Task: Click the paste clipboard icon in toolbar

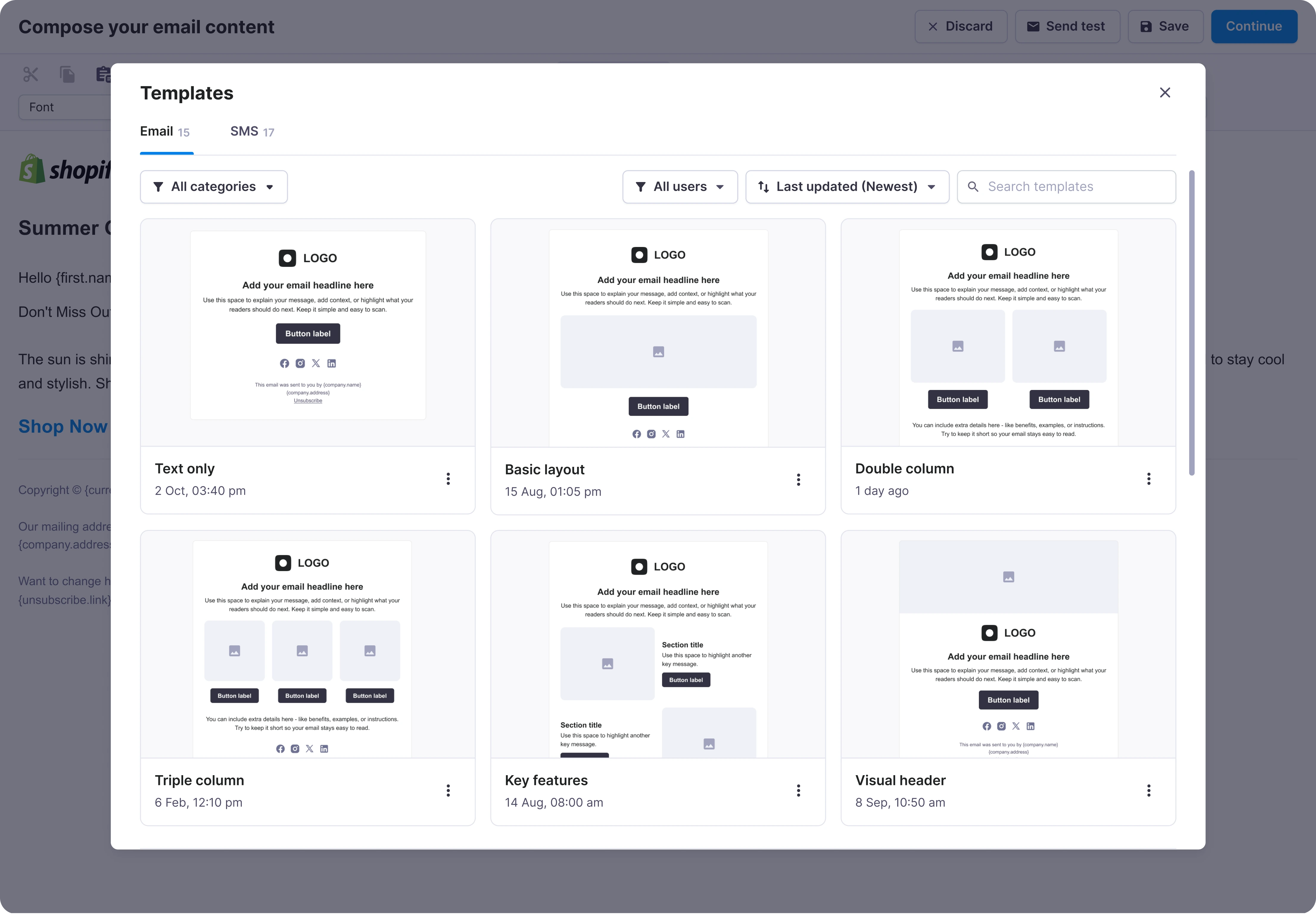Action: (103, 74)
